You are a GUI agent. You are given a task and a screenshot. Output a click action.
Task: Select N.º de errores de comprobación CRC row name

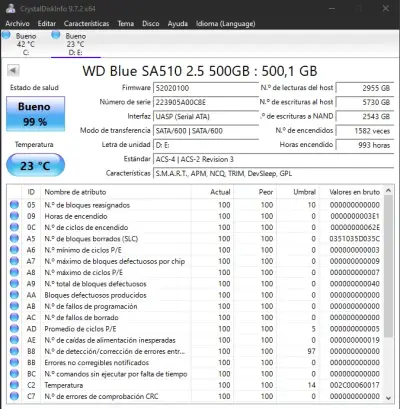(101, 396)
